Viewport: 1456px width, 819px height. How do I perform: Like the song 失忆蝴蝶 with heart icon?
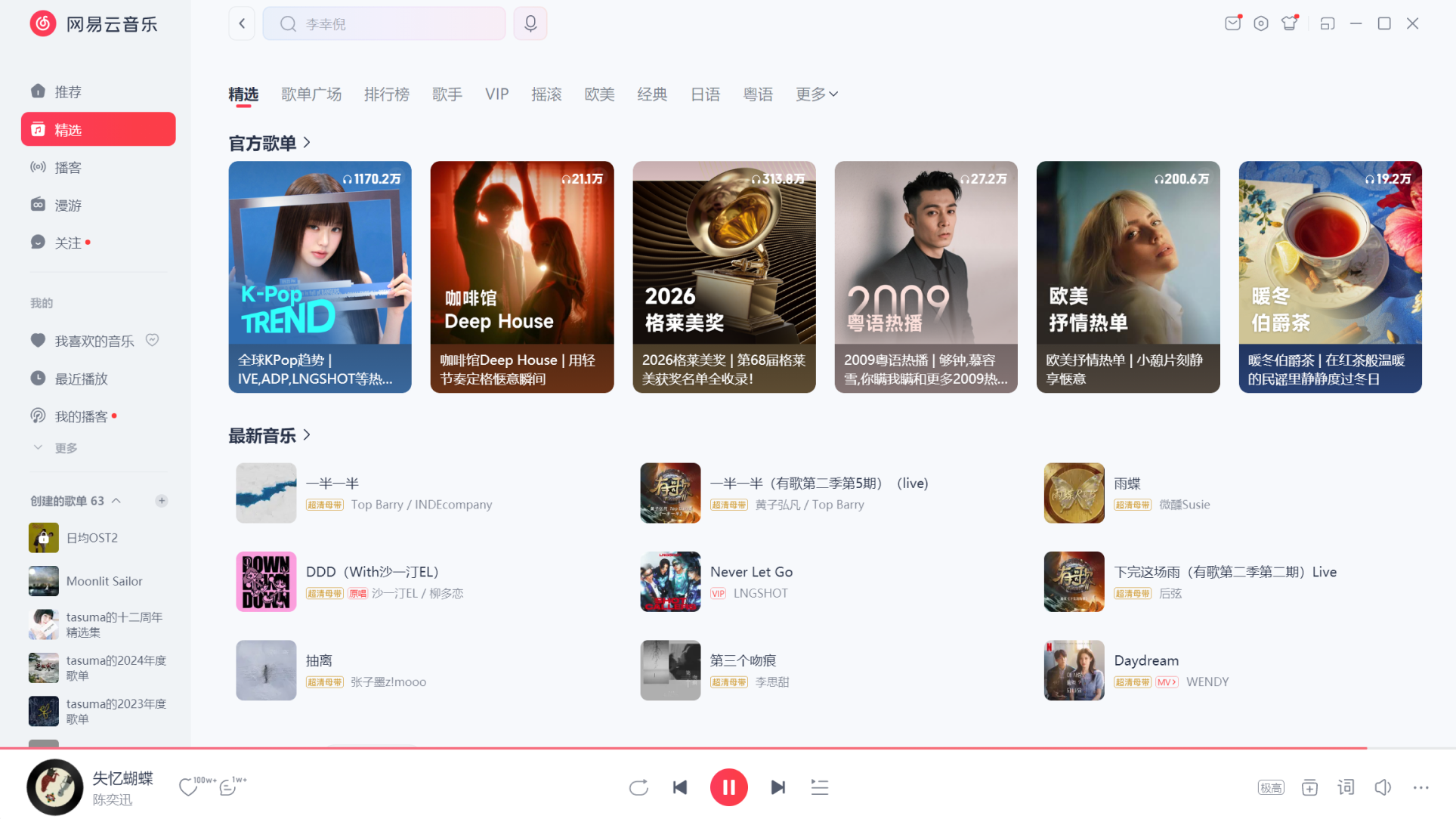[x=188, y=788]
